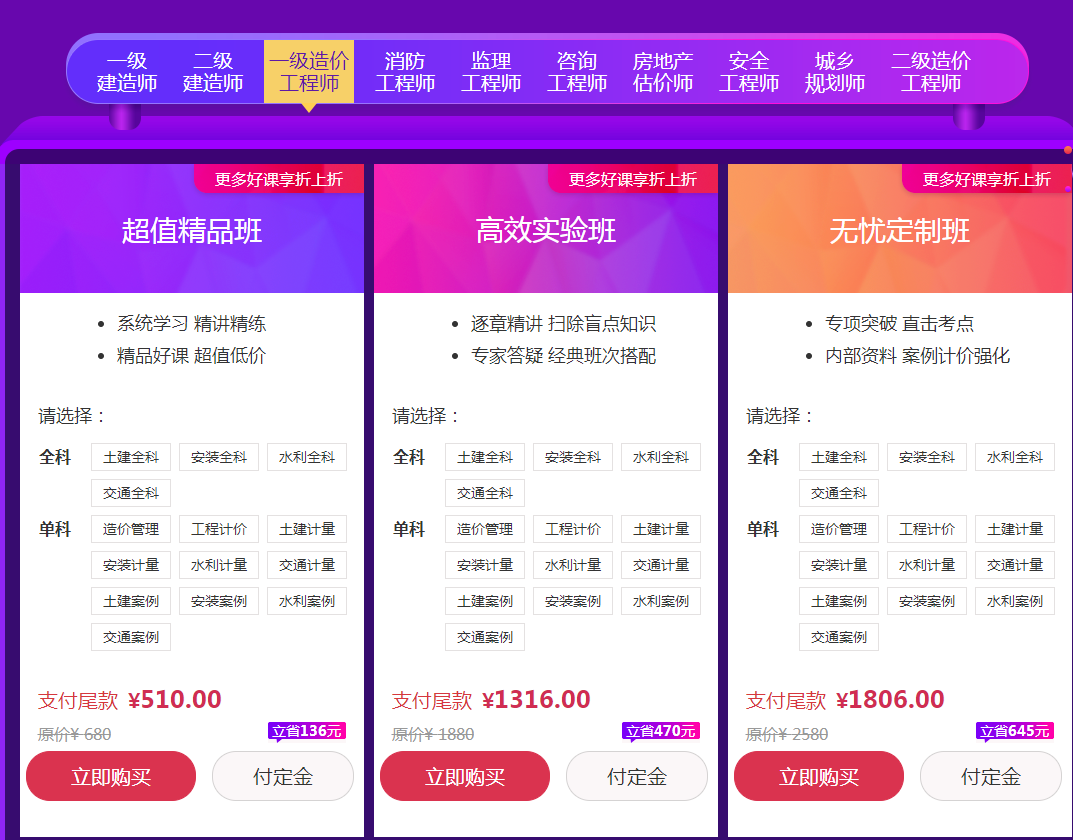This screenshot has width=1073, height=840.
Task: Select 造价管理 in the 超值精品班 card
Action: (x=131, y=529)
